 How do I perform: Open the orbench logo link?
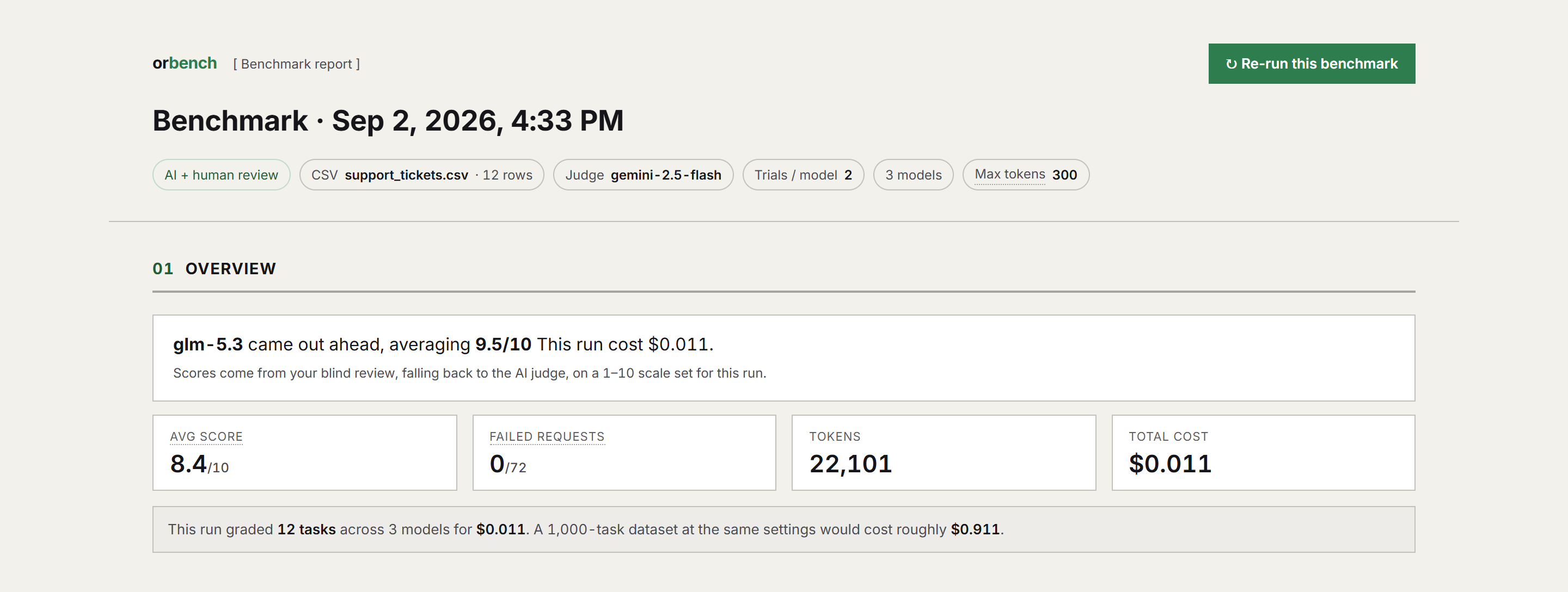(x=185, y=63)
